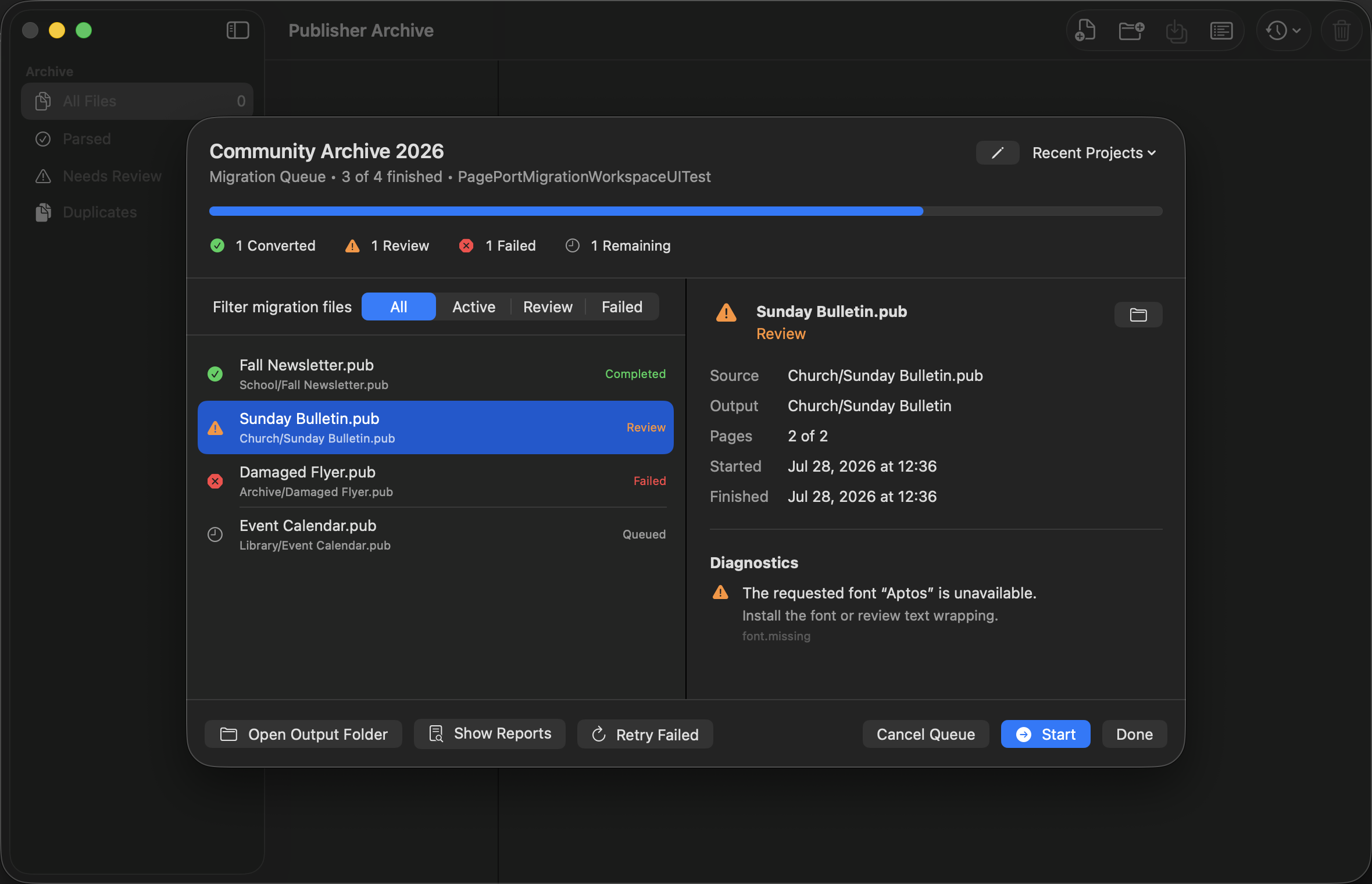This screenshot has width=1372, height=884.
Task: Select Damaged Flyer.pub row
Action: [435, 481]
